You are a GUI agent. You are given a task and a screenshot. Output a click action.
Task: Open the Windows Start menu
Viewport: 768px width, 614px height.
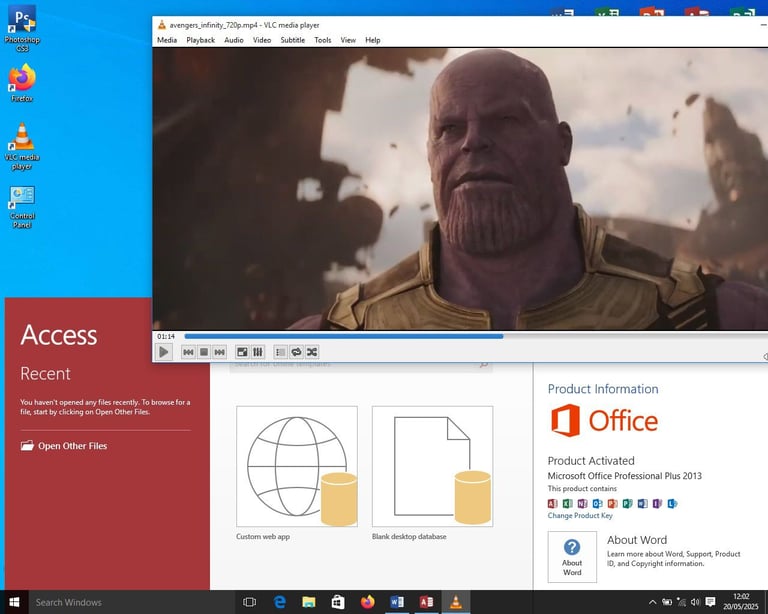click(x=14, y=602)
